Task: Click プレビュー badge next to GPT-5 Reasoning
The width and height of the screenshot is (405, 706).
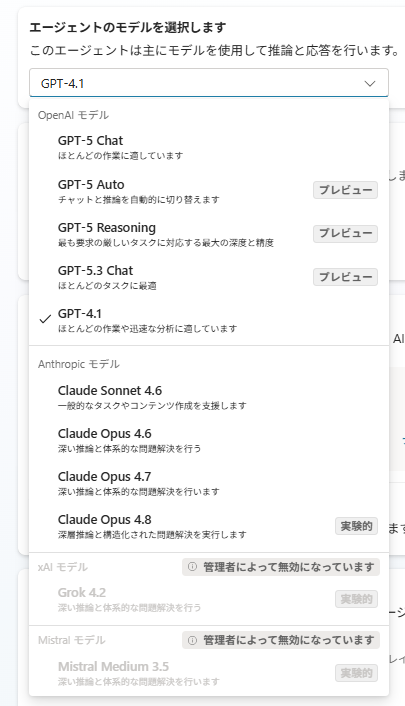Action: click(x=346, y=234)
